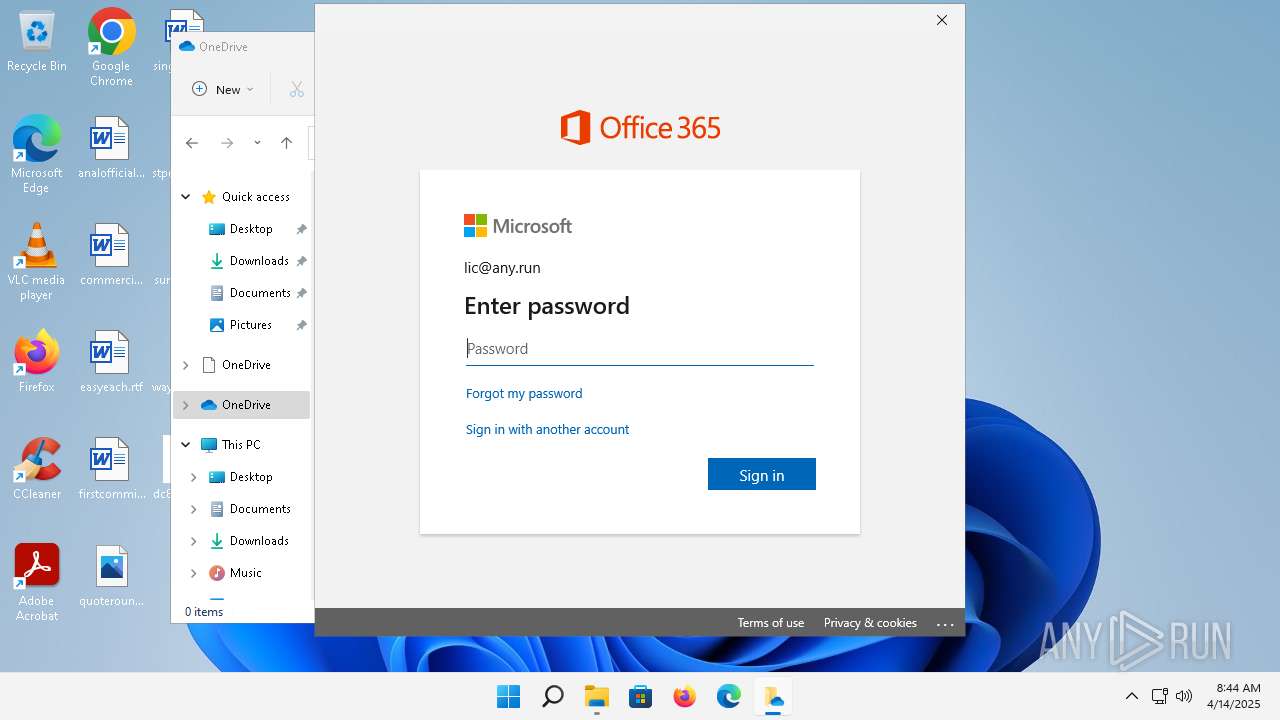
Task: Expand Desktop under This PC
Action: [x=194, y=477]
